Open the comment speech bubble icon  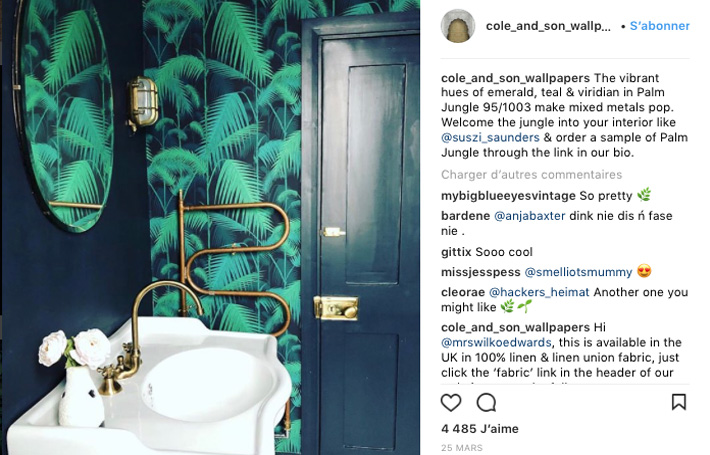point(486,402)
